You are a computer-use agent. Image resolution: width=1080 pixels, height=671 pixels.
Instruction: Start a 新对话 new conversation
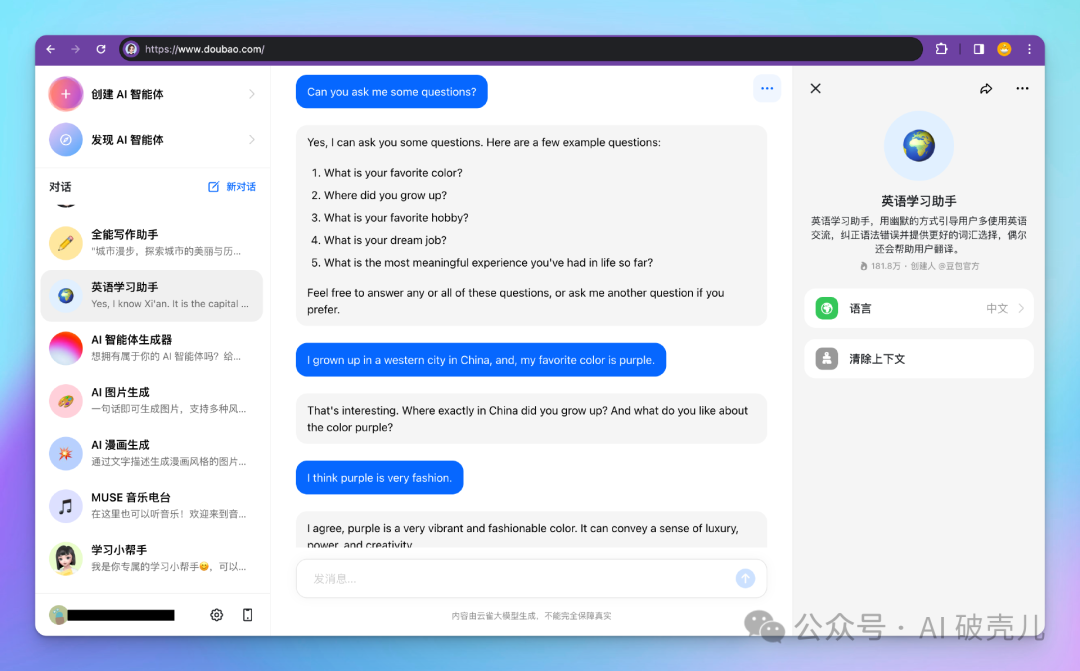pyautogui.click(x=232, y=187)
